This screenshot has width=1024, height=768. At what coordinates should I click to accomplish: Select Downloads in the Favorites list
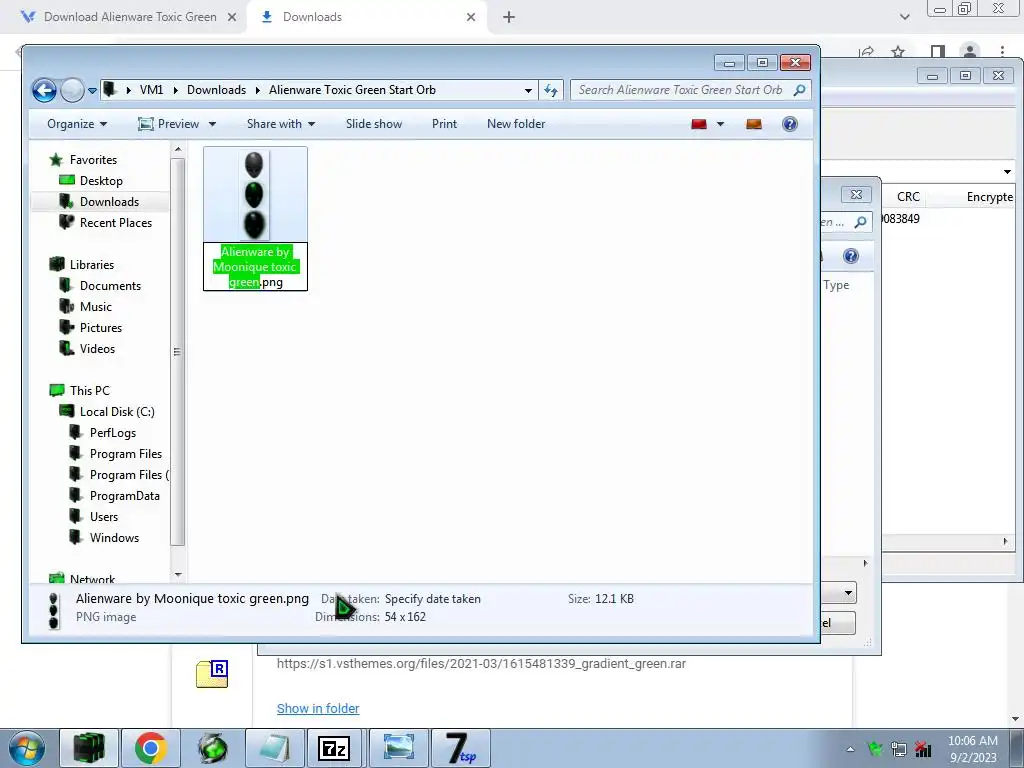click(x=109, y=202)
